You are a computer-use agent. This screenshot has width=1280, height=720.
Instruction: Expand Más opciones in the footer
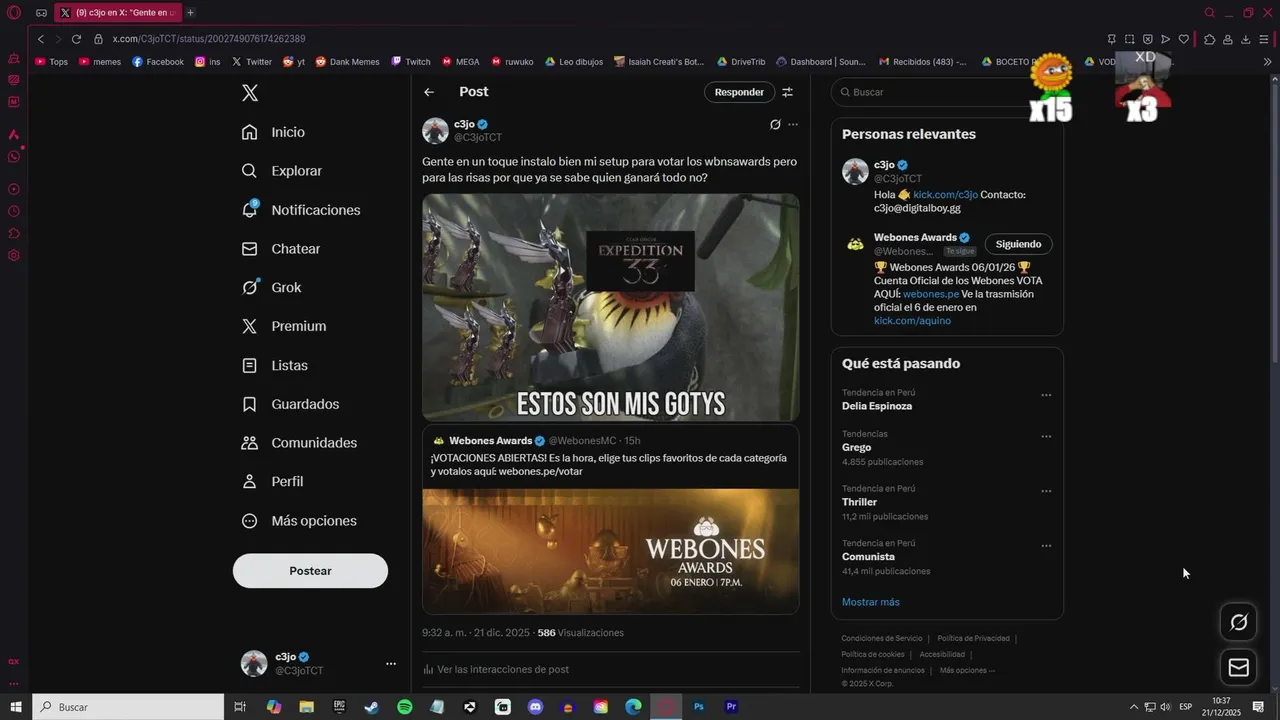967,670
